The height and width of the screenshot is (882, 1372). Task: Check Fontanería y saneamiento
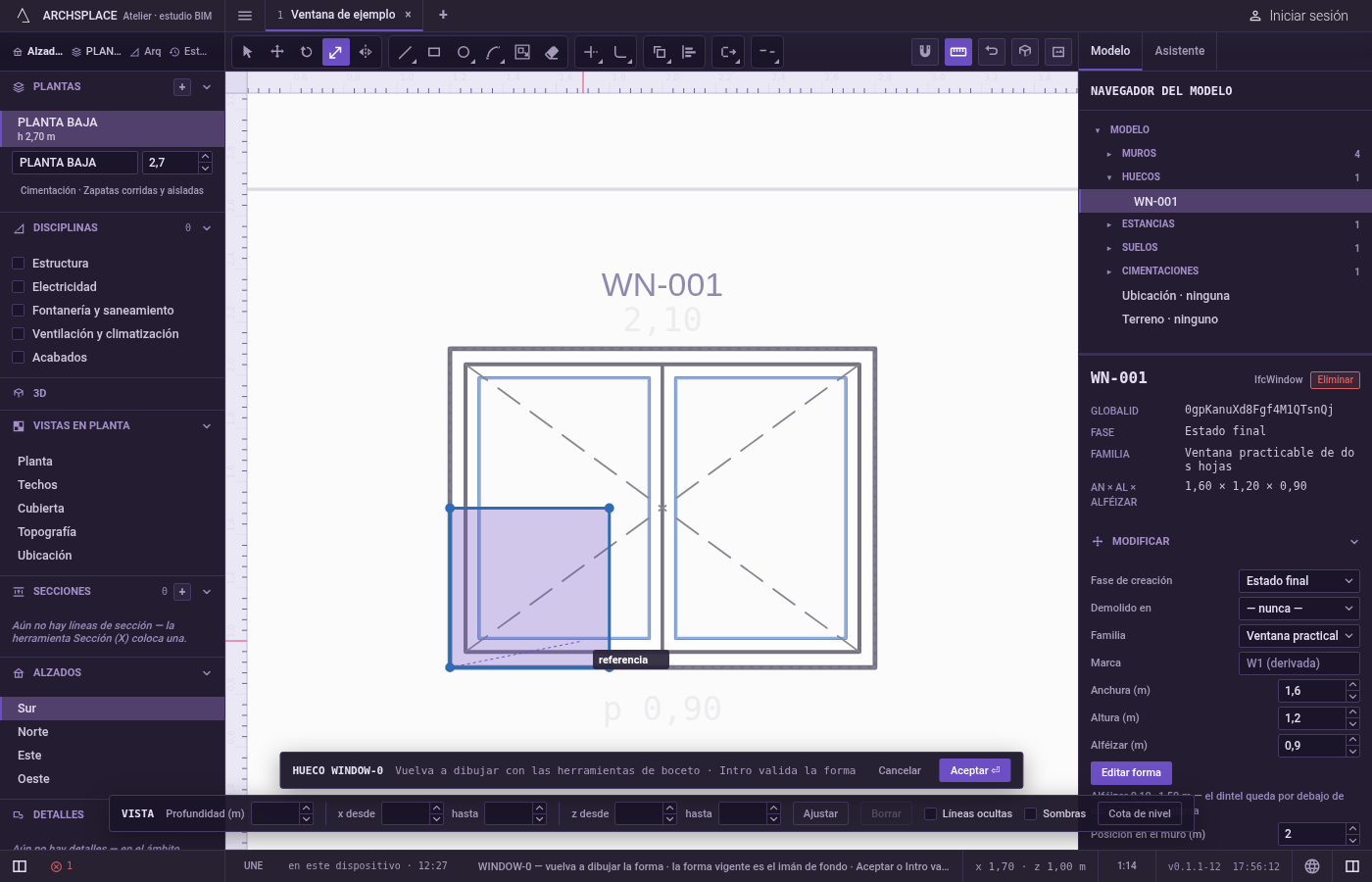pos(18,311)
